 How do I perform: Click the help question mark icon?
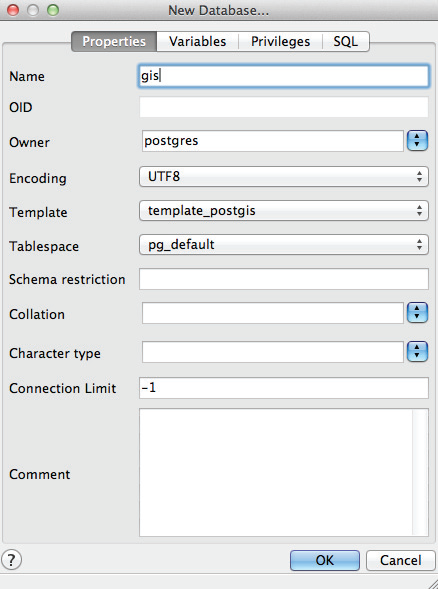point(11,560)
